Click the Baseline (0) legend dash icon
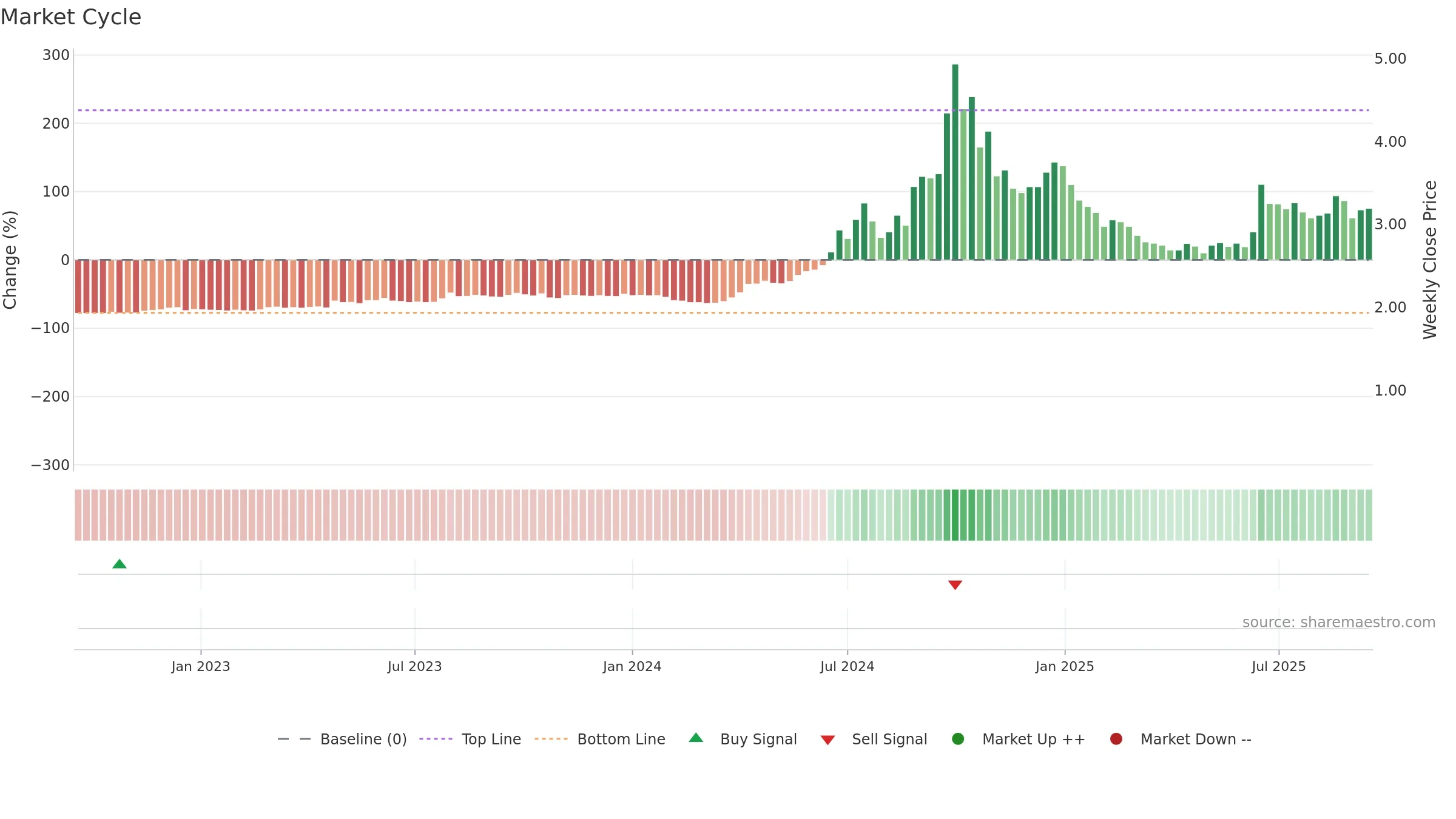 tap(294, 739)
